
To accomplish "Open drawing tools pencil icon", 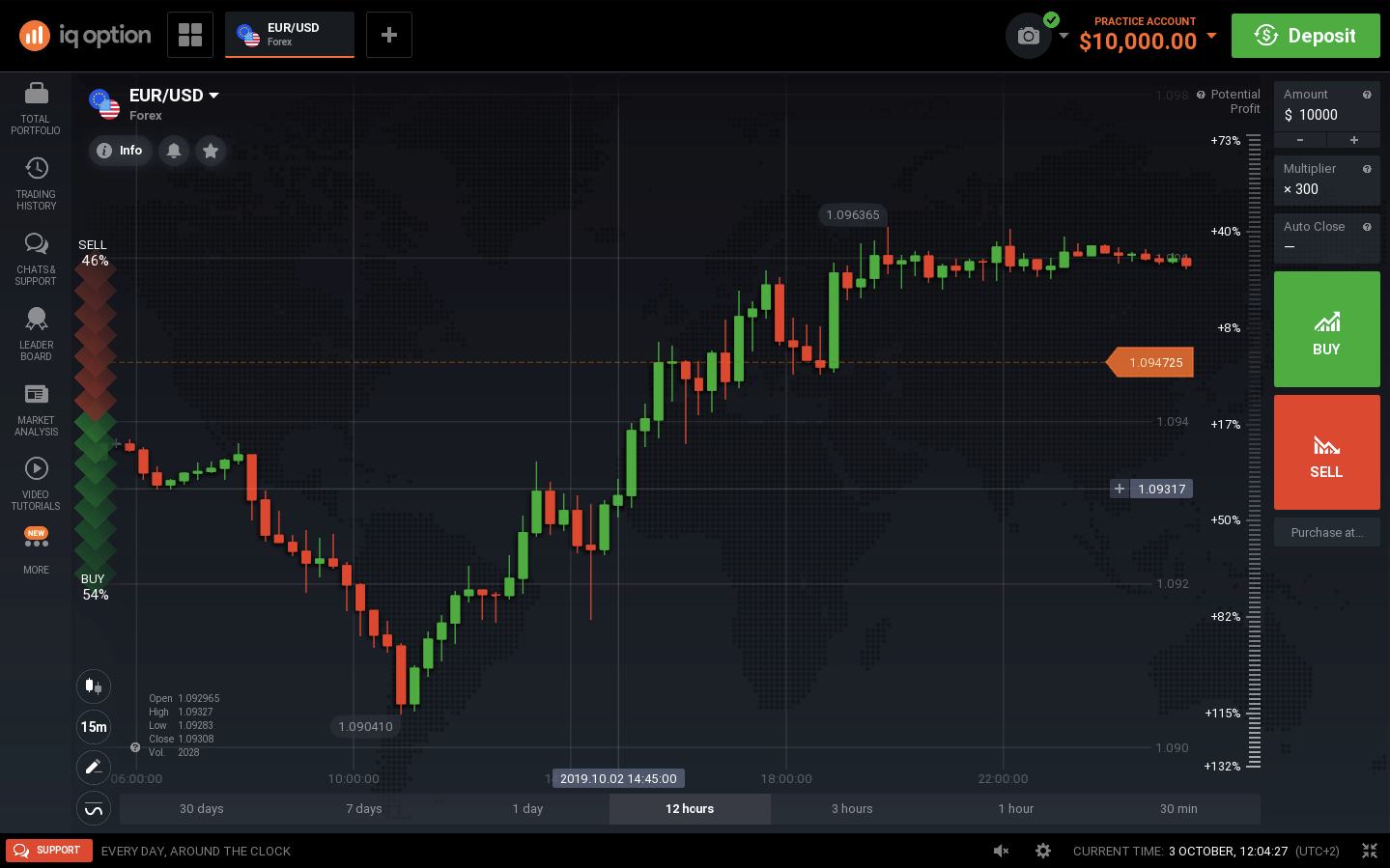I will 94,768.
